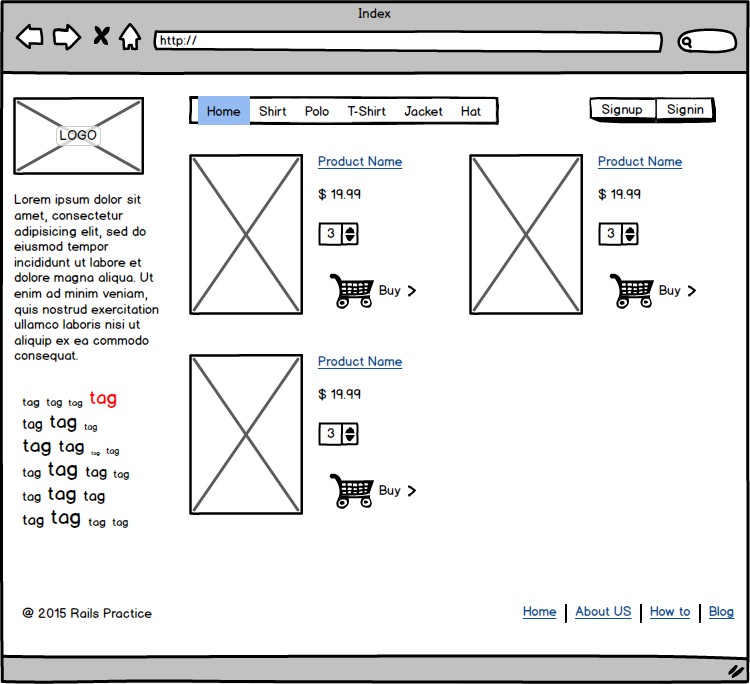Select the T-Shirt navigation tab
The height and width of the screenshot is (684, 750).
366,111
